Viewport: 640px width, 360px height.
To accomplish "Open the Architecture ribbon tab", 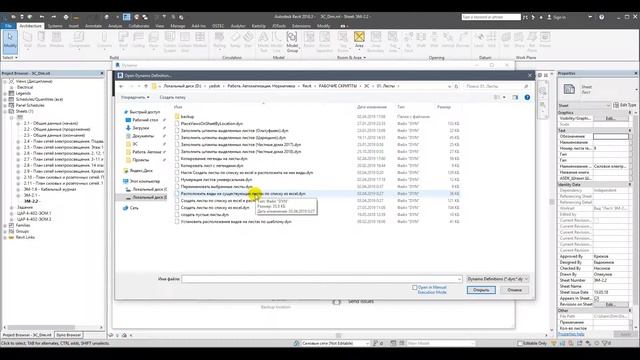I will pyautogui.click(x=31, y=26).
